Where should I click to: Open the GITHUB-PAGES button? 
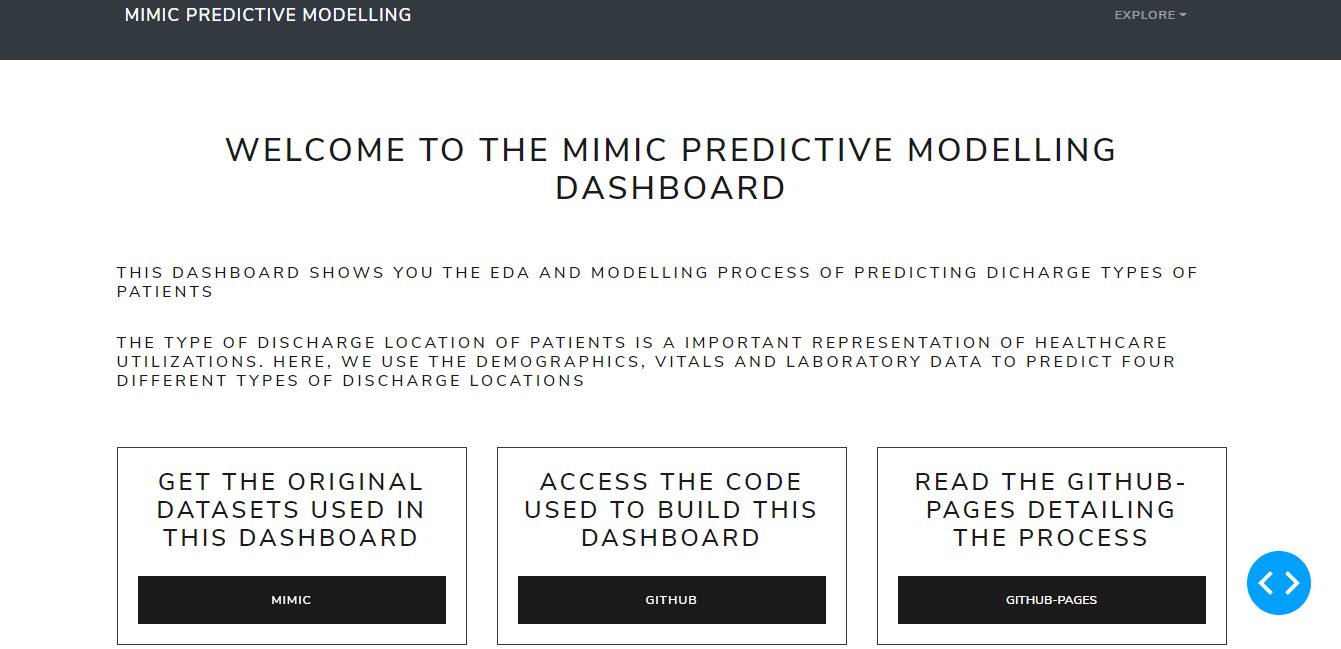tap(1052, 600)
